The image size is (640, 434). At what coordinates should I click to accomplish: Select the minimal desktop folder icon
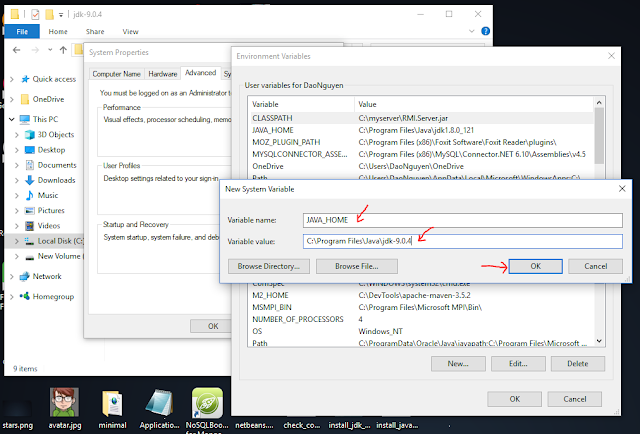coord(112,408)
